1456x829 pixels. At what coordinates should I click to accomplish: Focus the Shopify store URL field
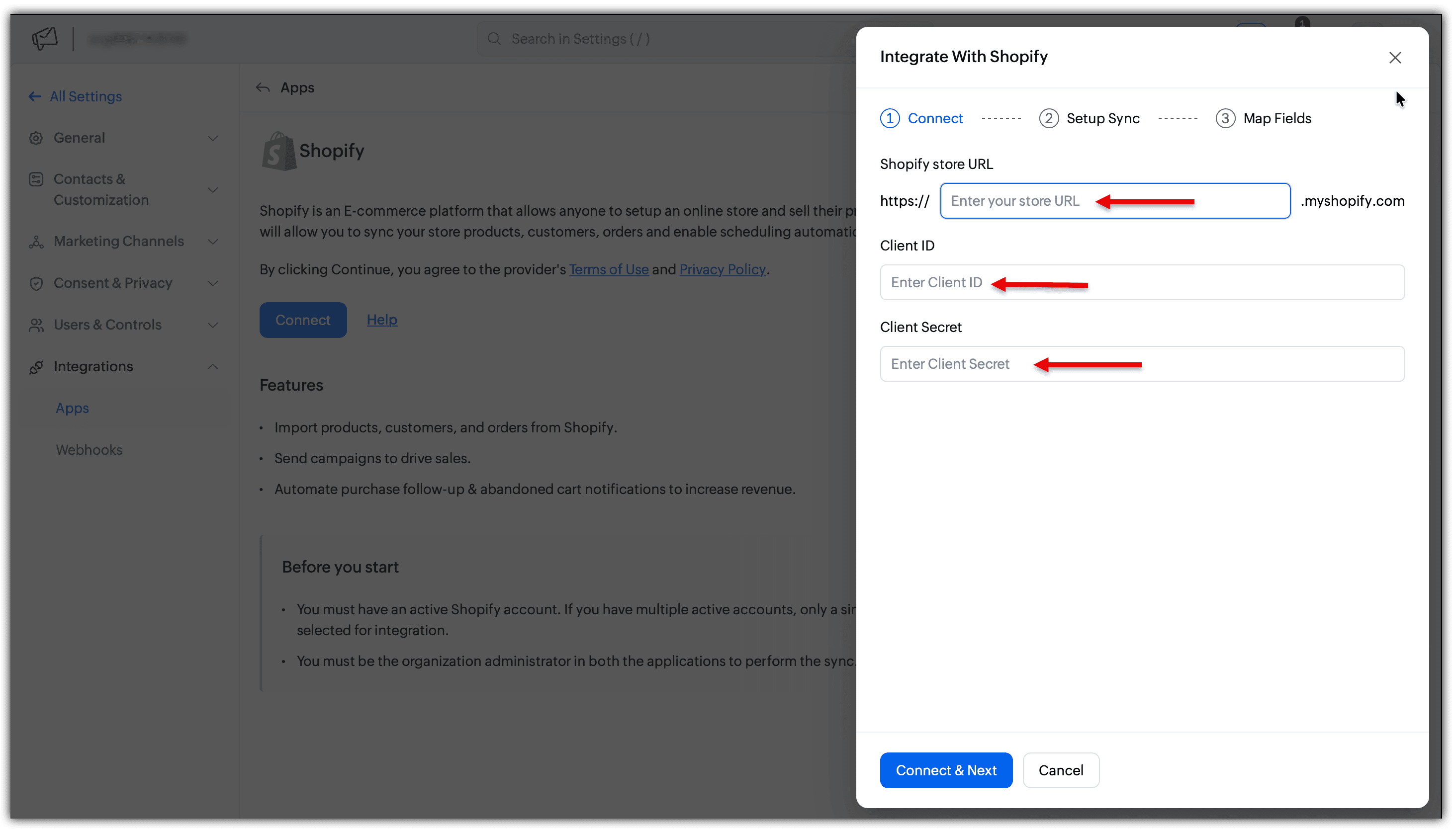[1114, 200]
